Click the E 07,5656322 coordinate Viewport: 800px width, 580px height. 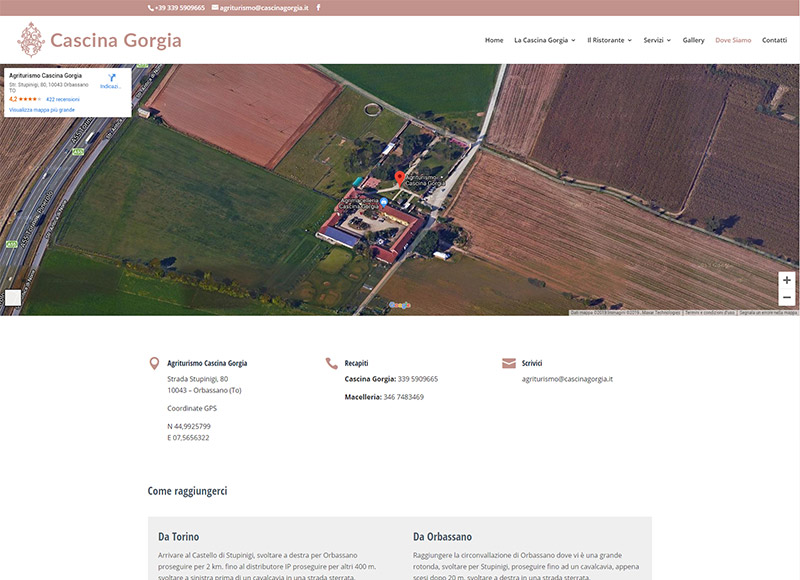coord(188,438)
